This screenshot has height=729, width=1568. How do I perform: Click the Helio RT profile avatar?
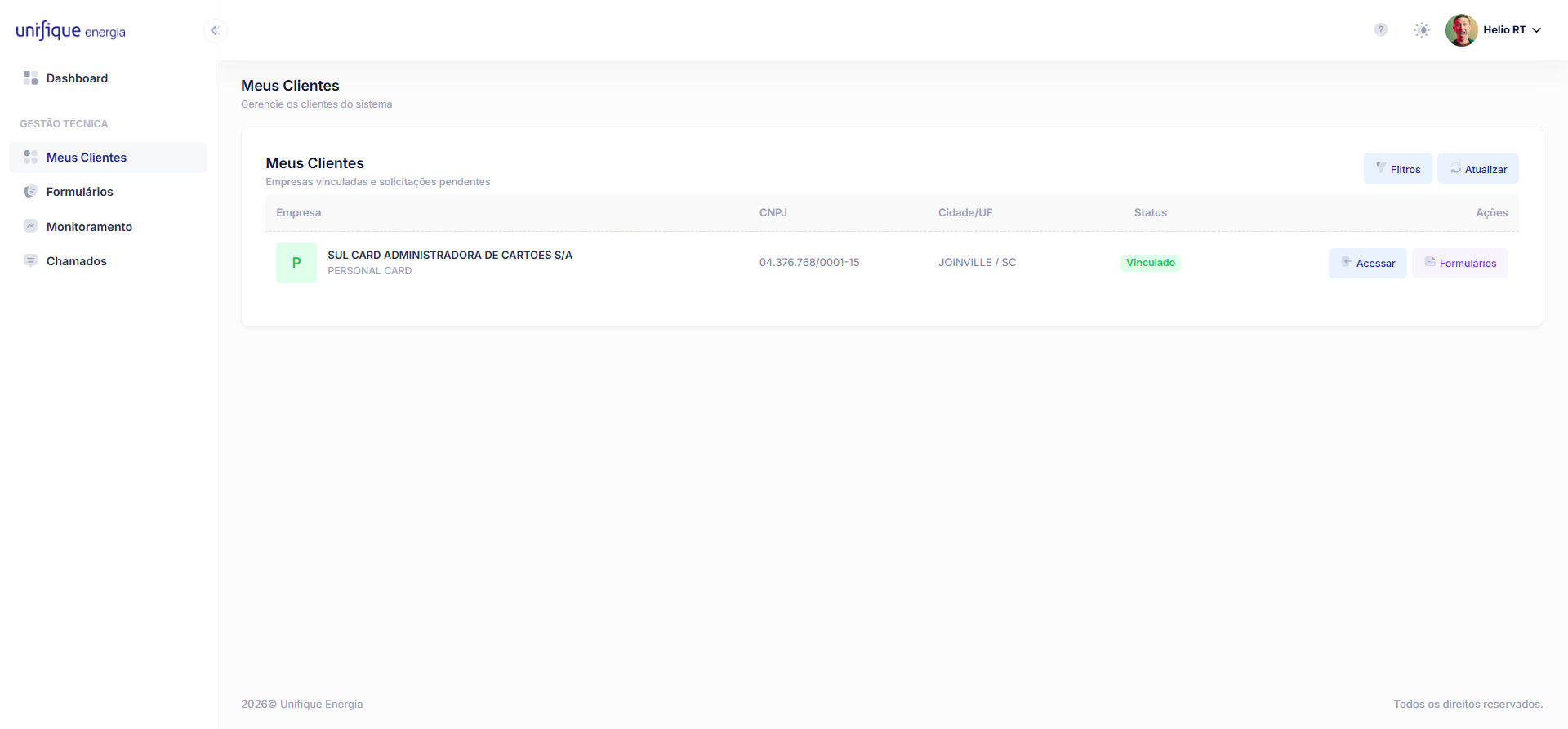1461,30
